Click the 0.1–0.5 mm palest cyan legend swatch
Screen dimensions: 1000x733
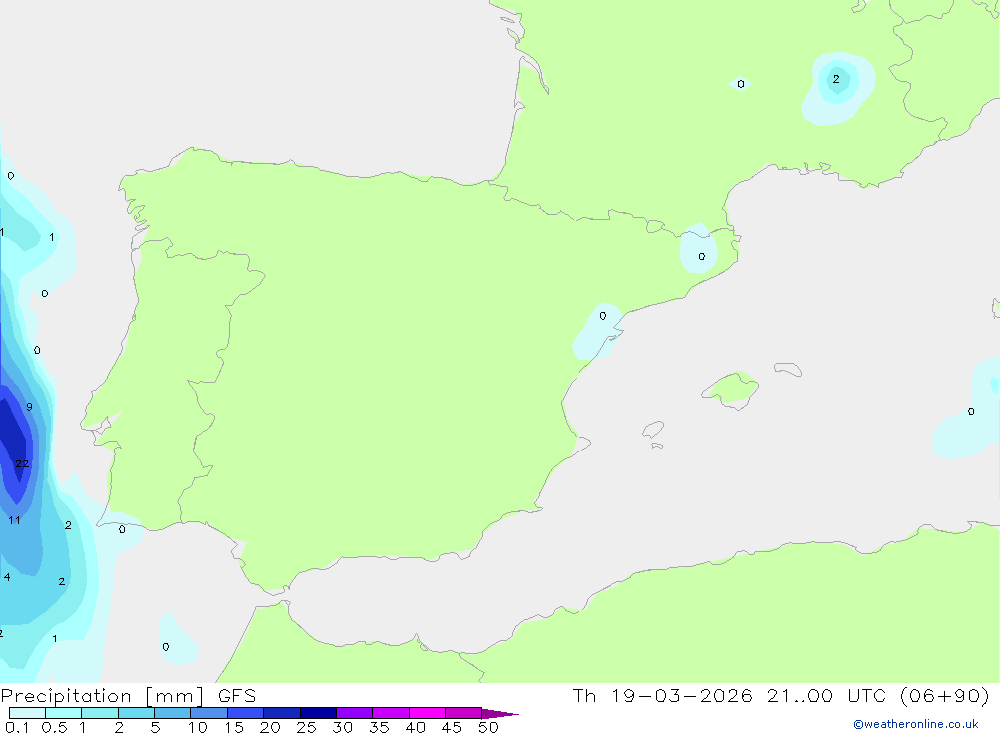(x=27, y=713)
